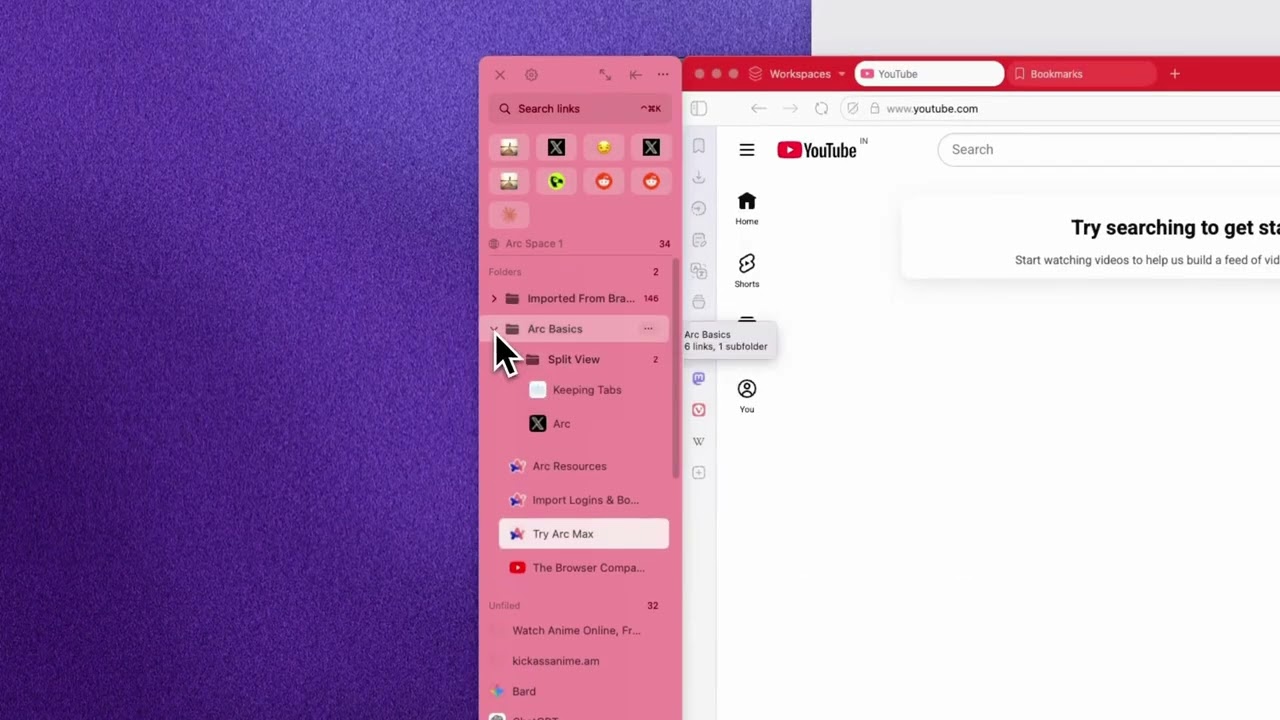Open the Notes panel icon
The image size is (1280, 720).
pyautogui.click(x=699, y=240)
